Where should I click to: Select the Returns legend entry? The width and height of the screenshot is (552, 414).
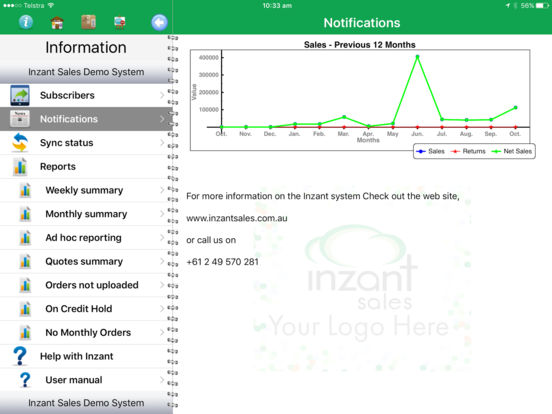tap(468, 151)
